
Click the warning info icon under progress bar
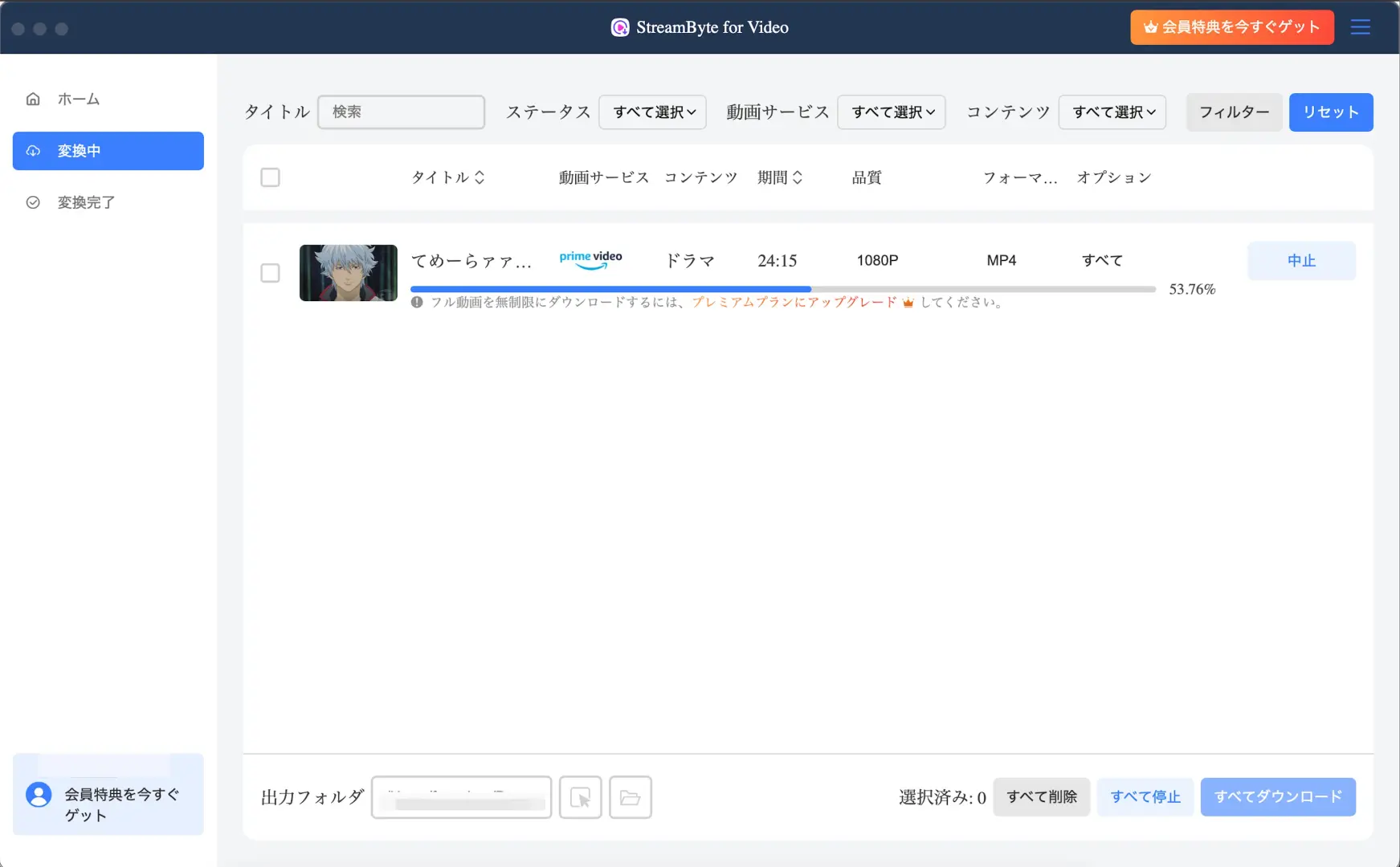(x=417, y=303)
